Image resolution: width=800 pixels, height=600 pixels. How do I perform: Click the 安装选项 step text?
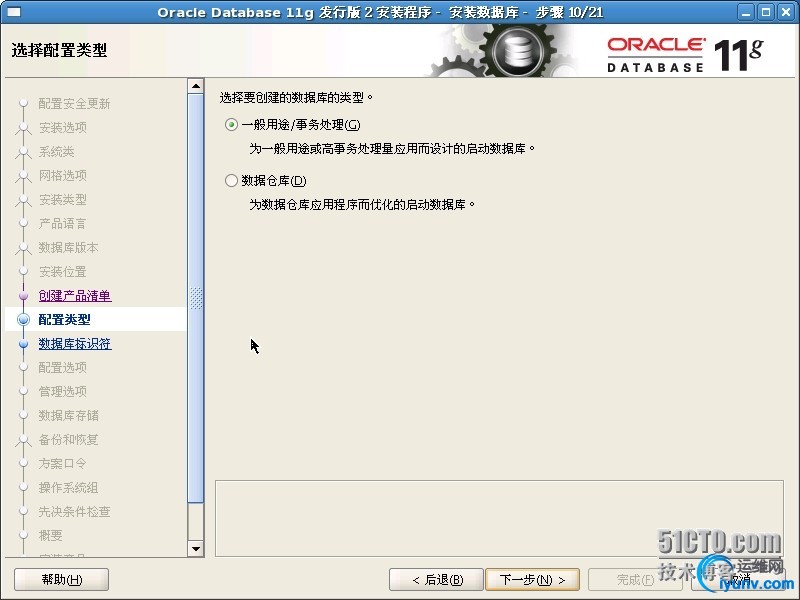click(x=63, y=127)
